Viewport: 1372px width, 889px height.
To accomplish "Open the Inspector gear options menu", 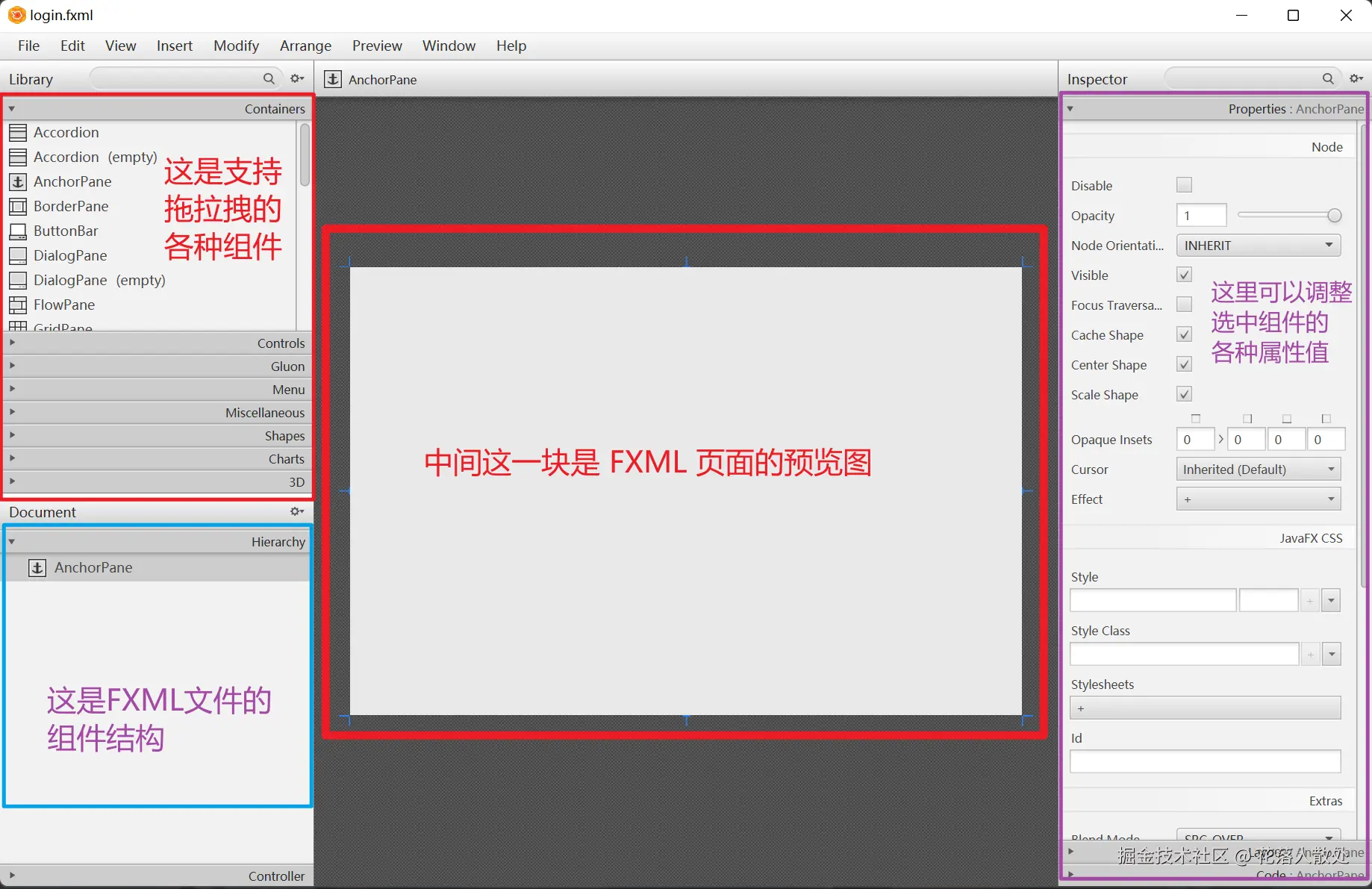I will [1356, 78].
